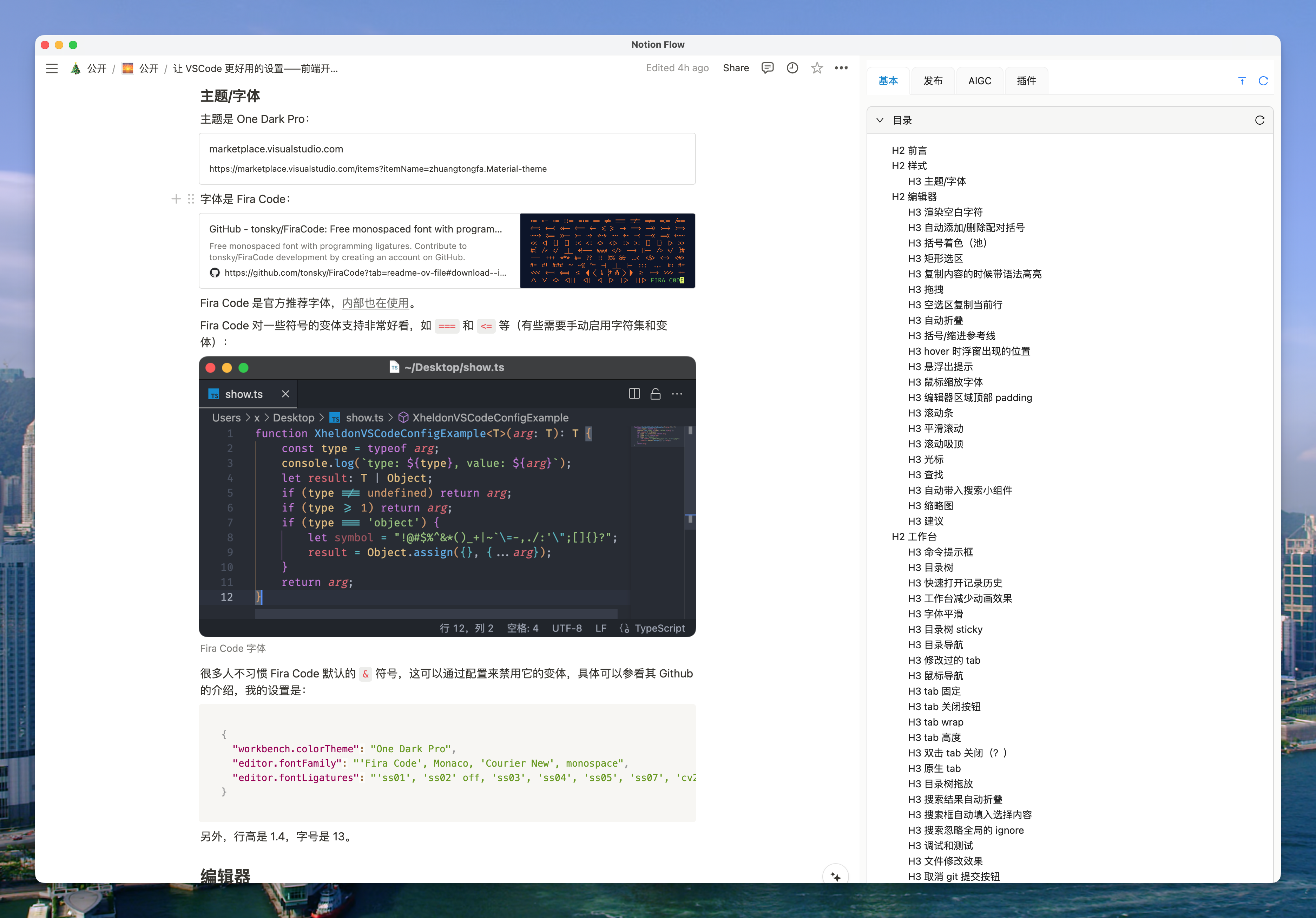The image size is (1316, 918).
Task: Favorite the page with star icon
Action: pyautogui.click(x=817, y=68)
